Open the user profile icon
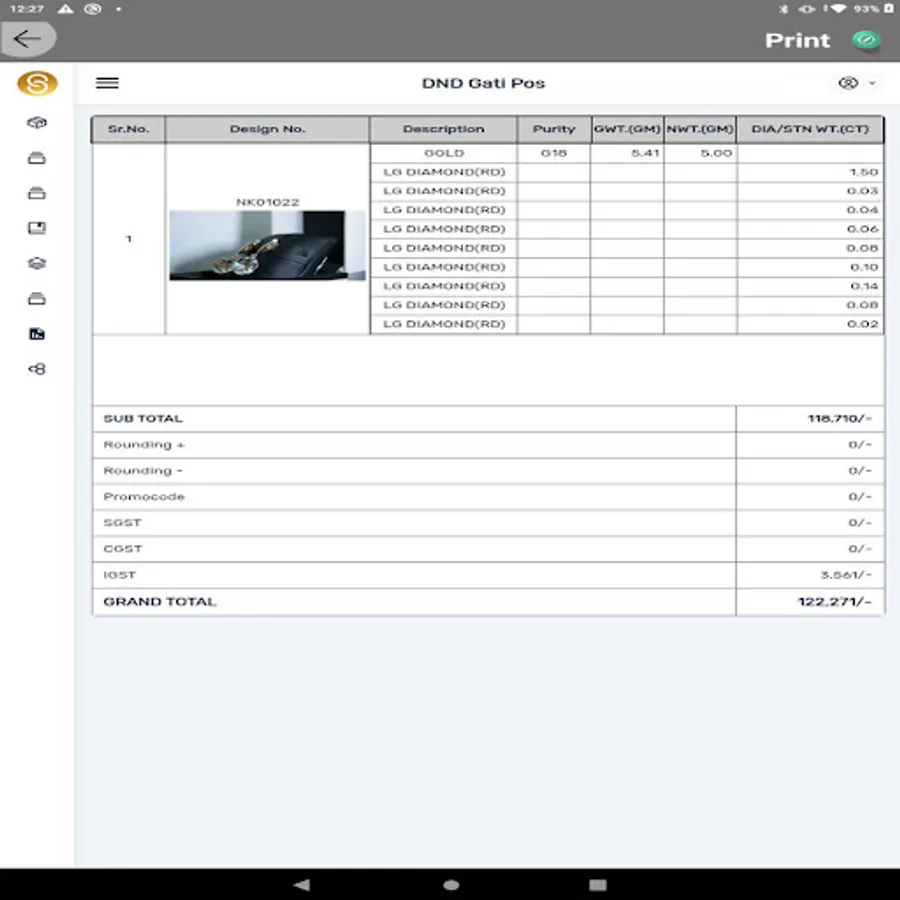Viewport: 900px width, 900px height. tap(848, 83)
